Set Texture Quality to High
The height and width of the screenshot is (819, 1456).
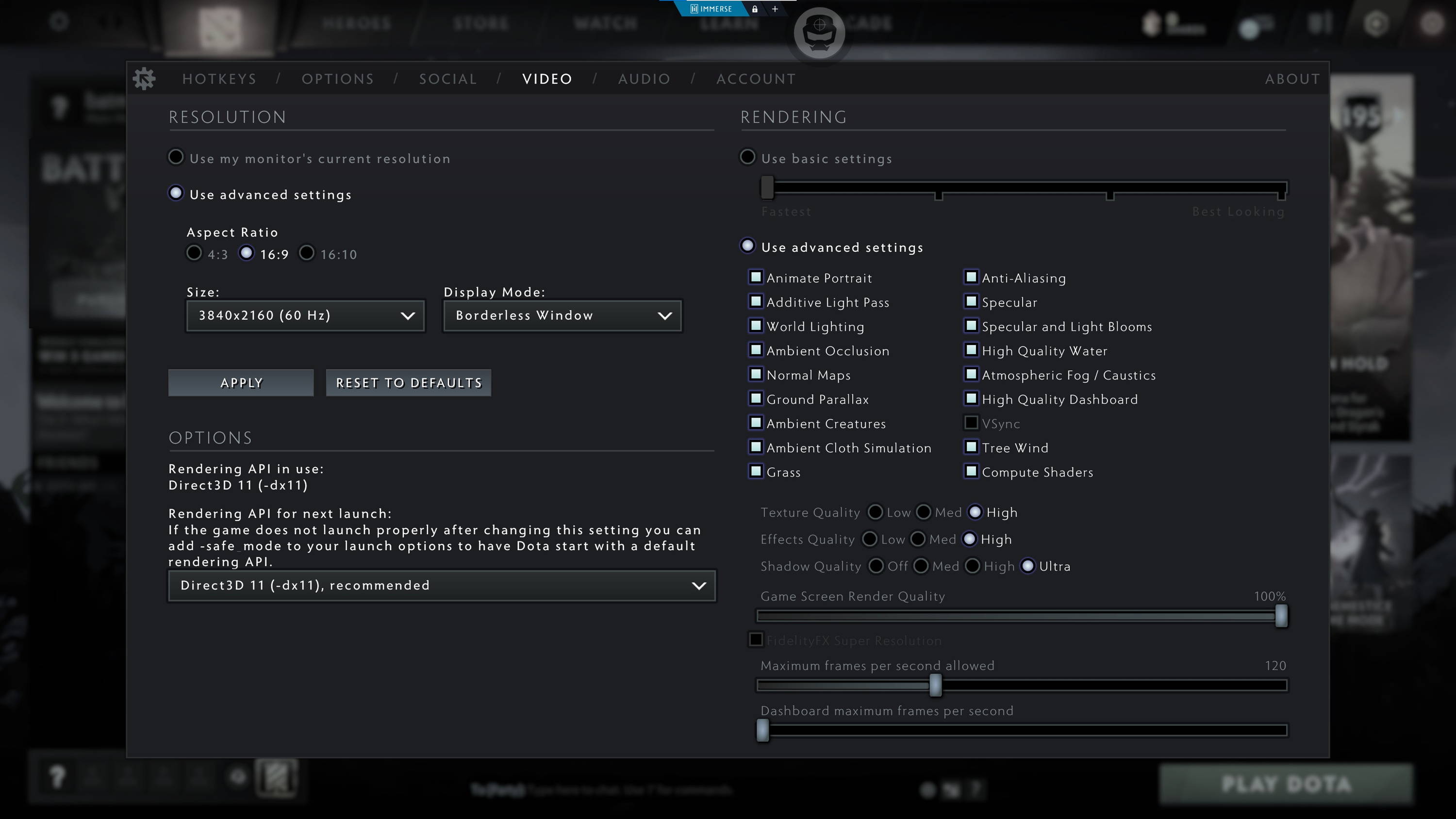click(975, 512)
